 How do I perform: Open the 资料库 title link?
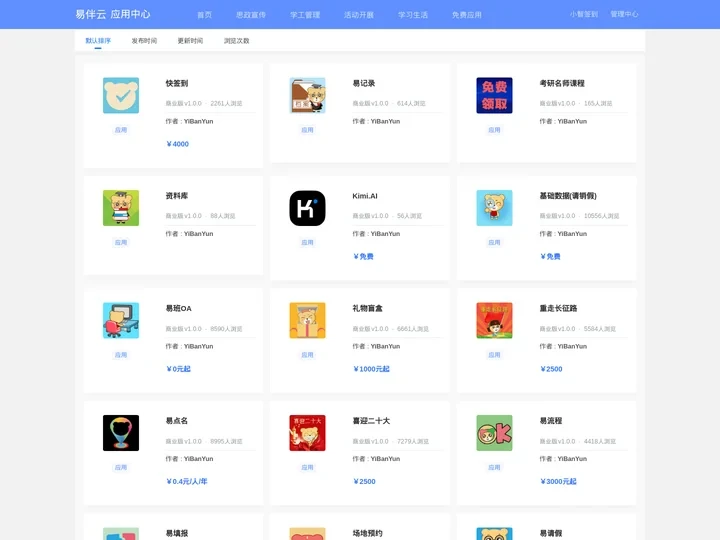[x=177, y=196]
